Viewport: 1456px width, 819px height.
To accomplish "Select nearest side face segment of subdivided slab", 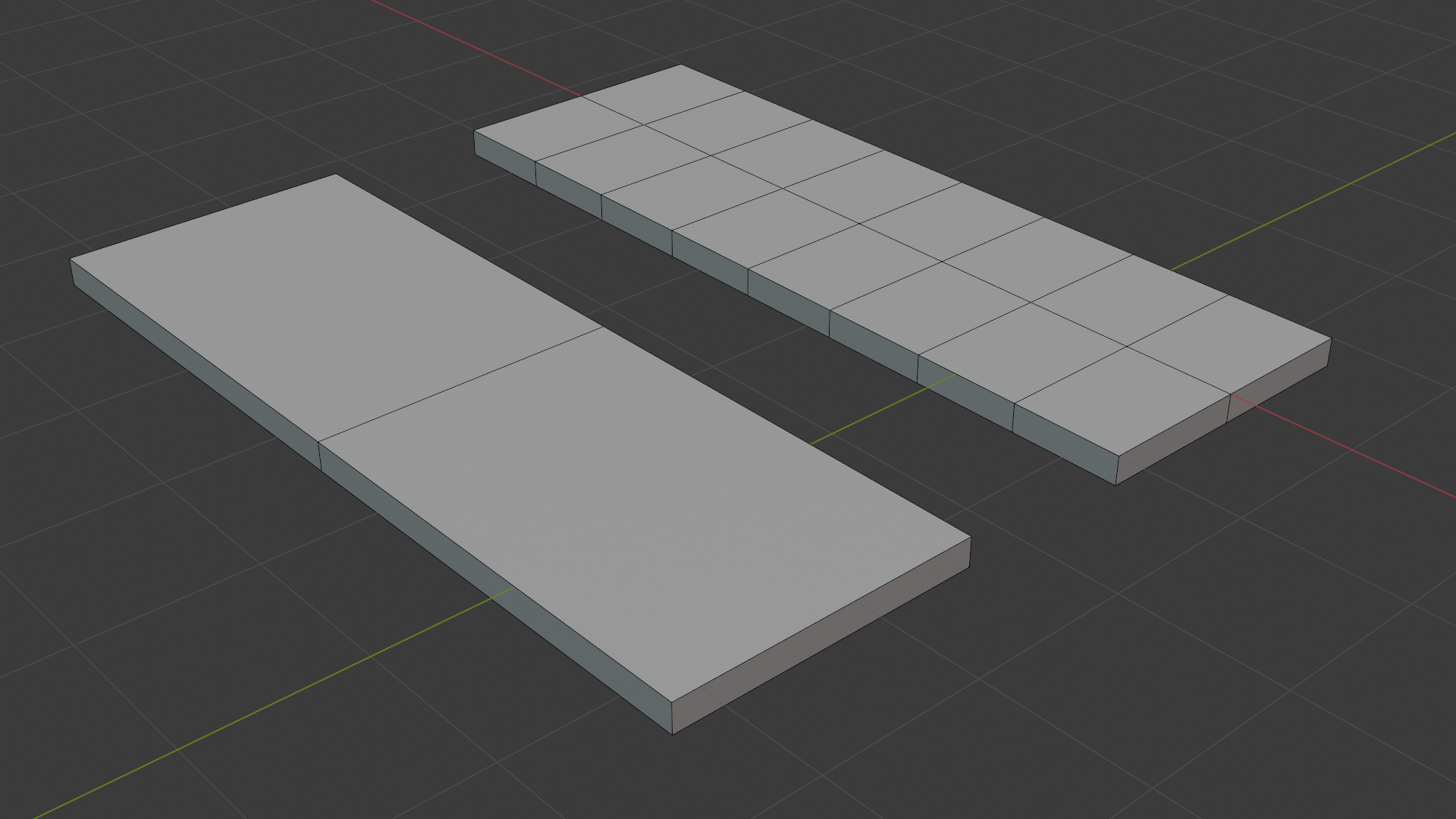I will click(1064, 444).
